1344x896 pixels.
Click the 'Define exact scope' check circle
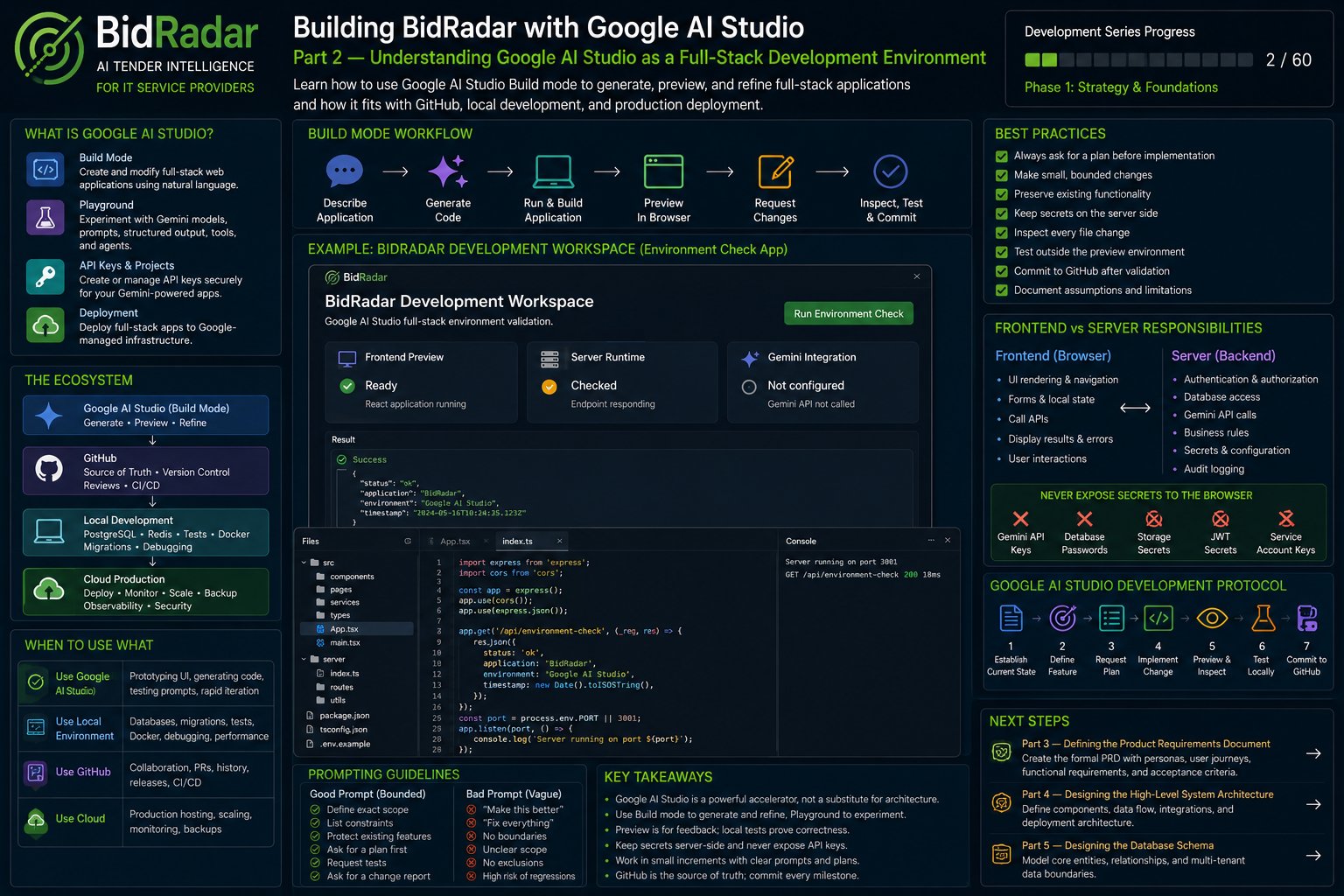pos(315,809)
